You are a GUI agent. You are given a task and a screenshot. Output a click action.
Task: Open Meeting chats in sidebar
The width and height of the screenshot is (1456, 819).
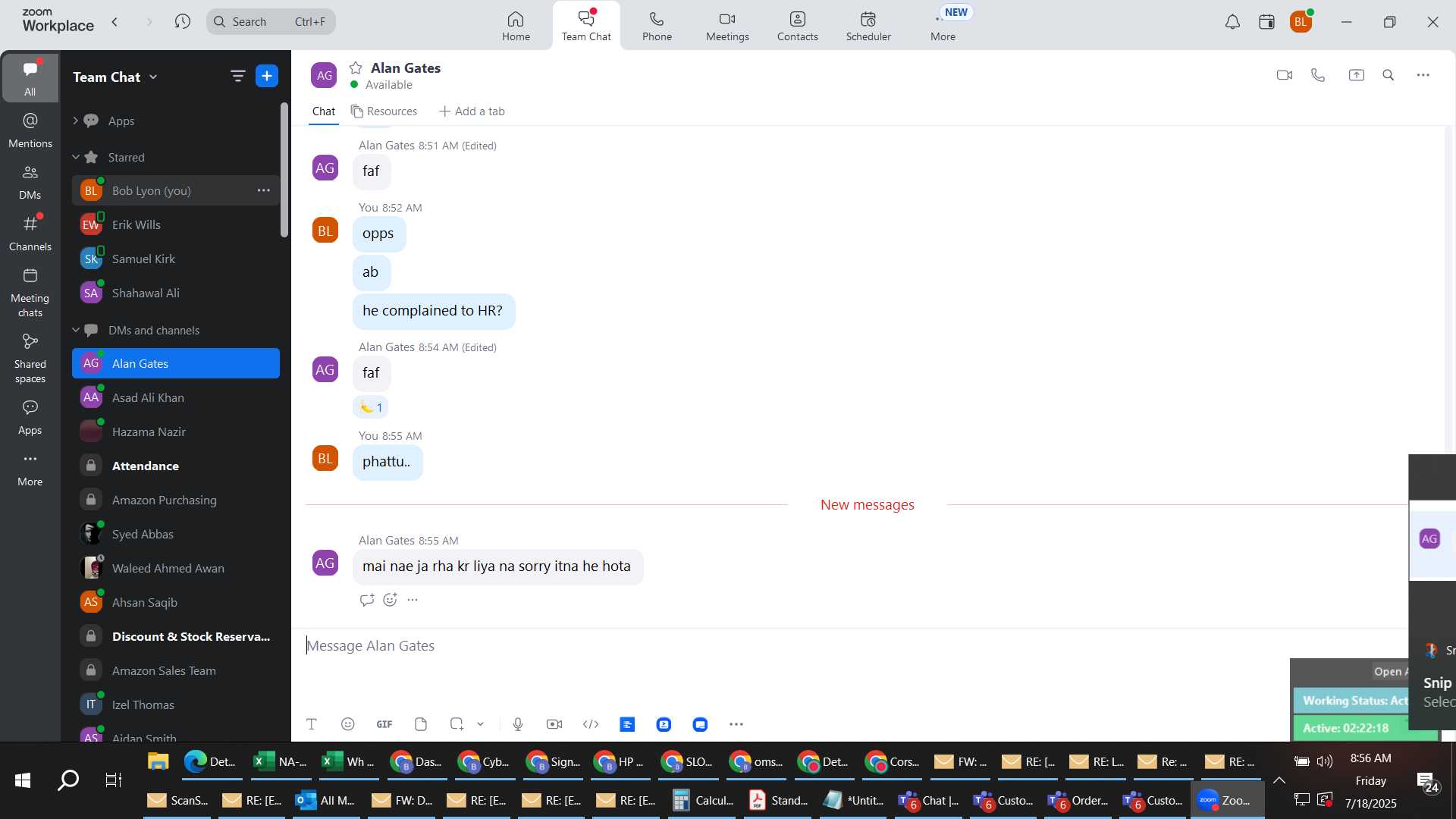[x=30, y=292]
